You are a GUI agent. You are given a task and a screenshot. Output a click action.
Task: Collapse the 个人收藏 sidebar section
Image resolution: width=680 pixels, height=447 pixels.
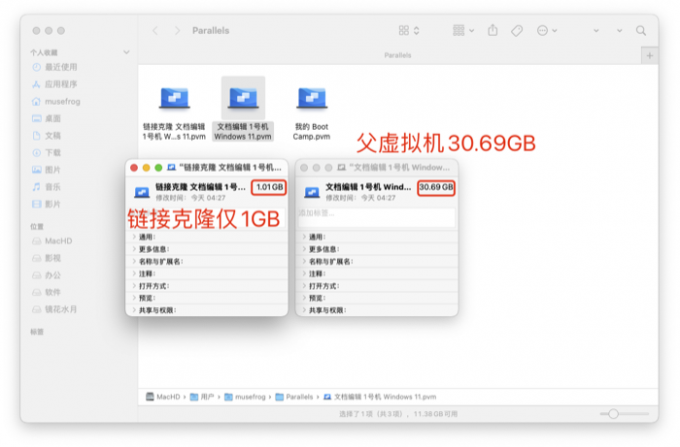(x=126, y=52)
